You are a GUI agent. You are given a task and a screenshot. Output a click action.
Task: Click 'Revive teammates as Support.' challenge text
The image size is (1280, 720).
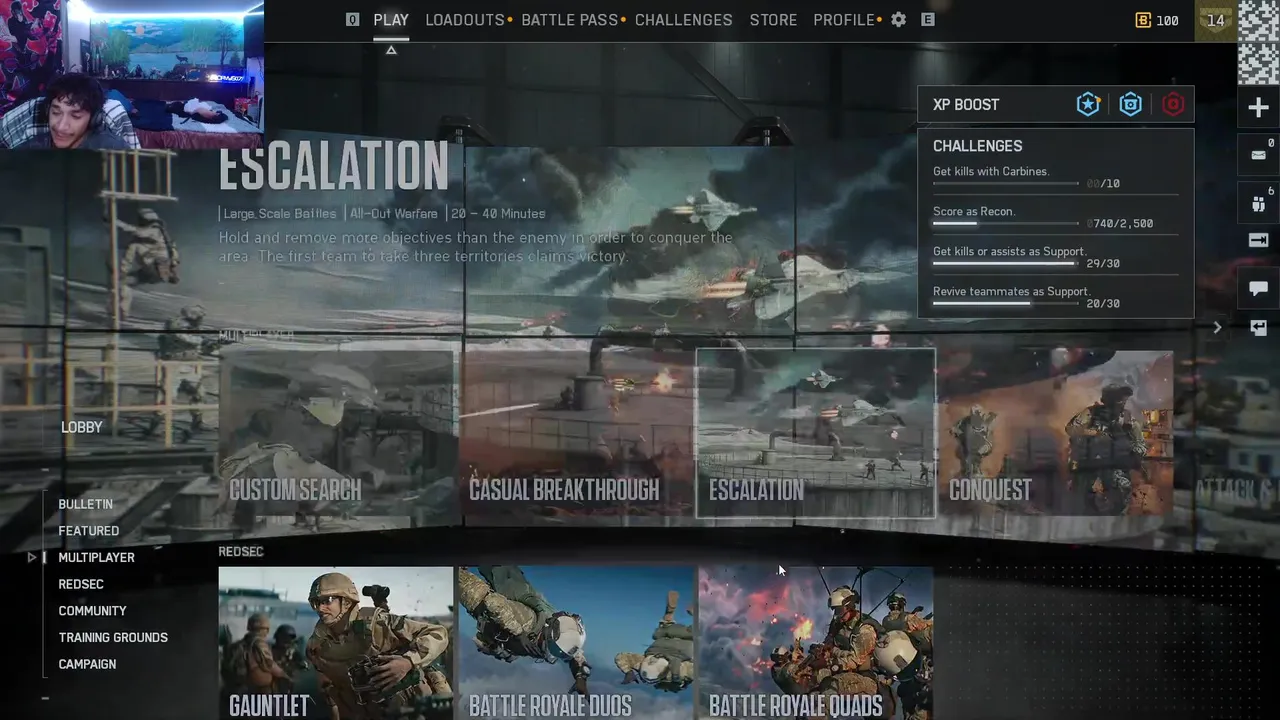(1011, 291)
